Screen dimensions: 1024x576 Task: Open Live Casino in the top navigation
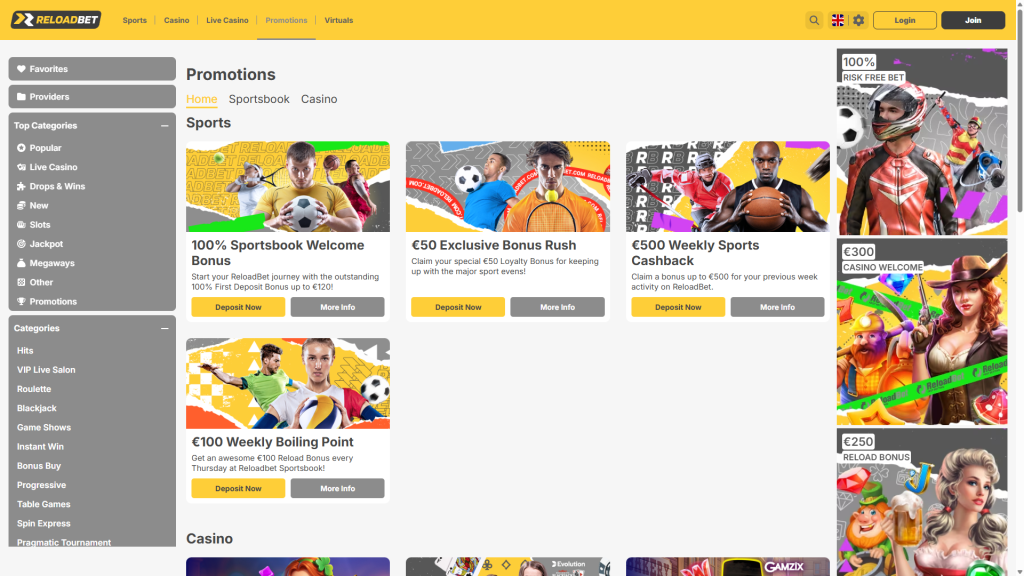pyautogui.click(x=227, y=20)
